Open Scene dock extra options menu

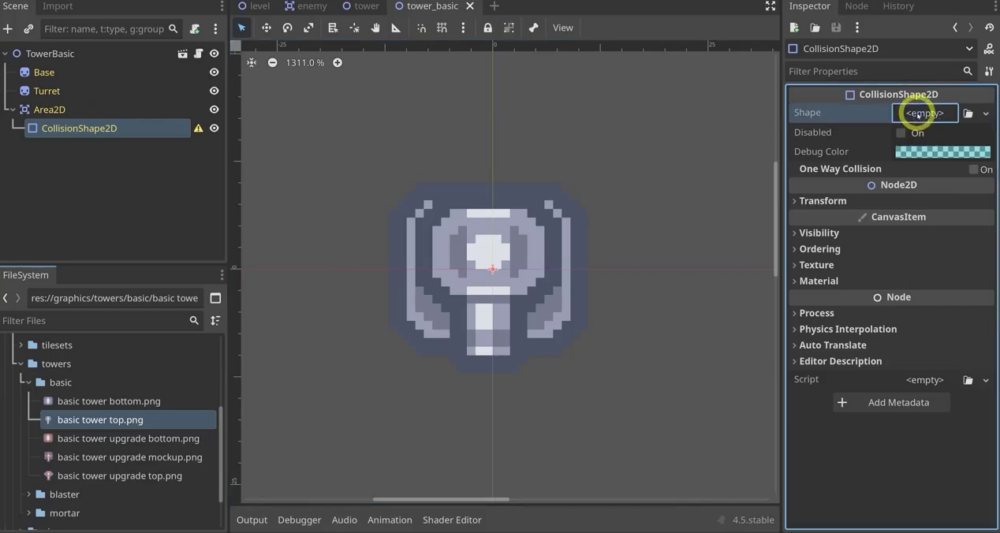(216, 29)
